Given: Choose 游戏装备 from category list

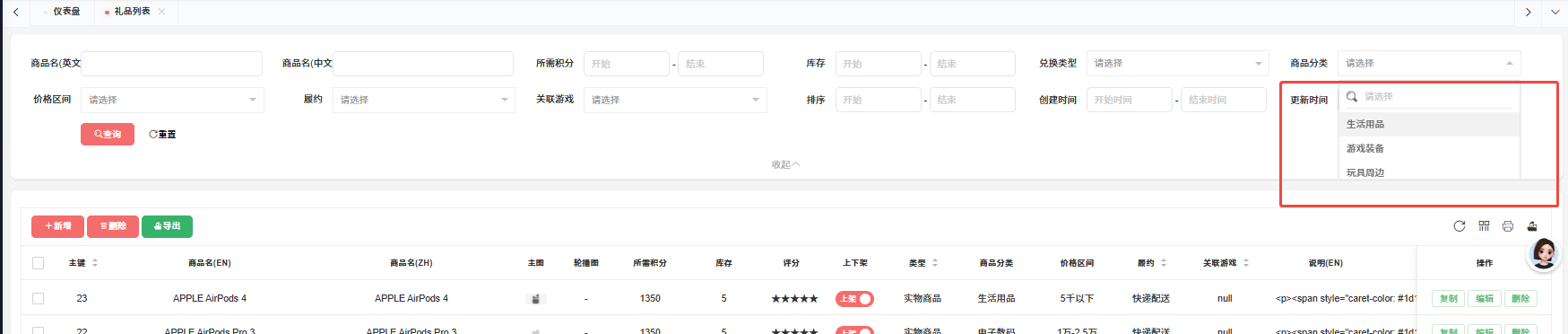Looking at the screenshot, I should (1428, 148).
